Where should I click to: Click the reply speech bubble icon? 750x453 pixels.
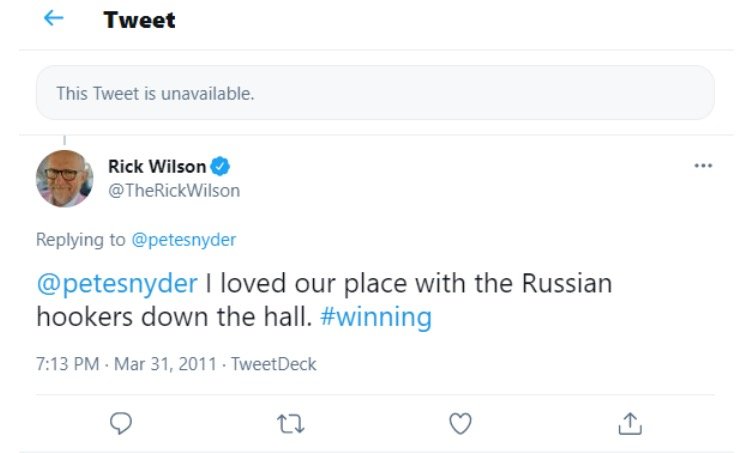(x=121, y=424)
